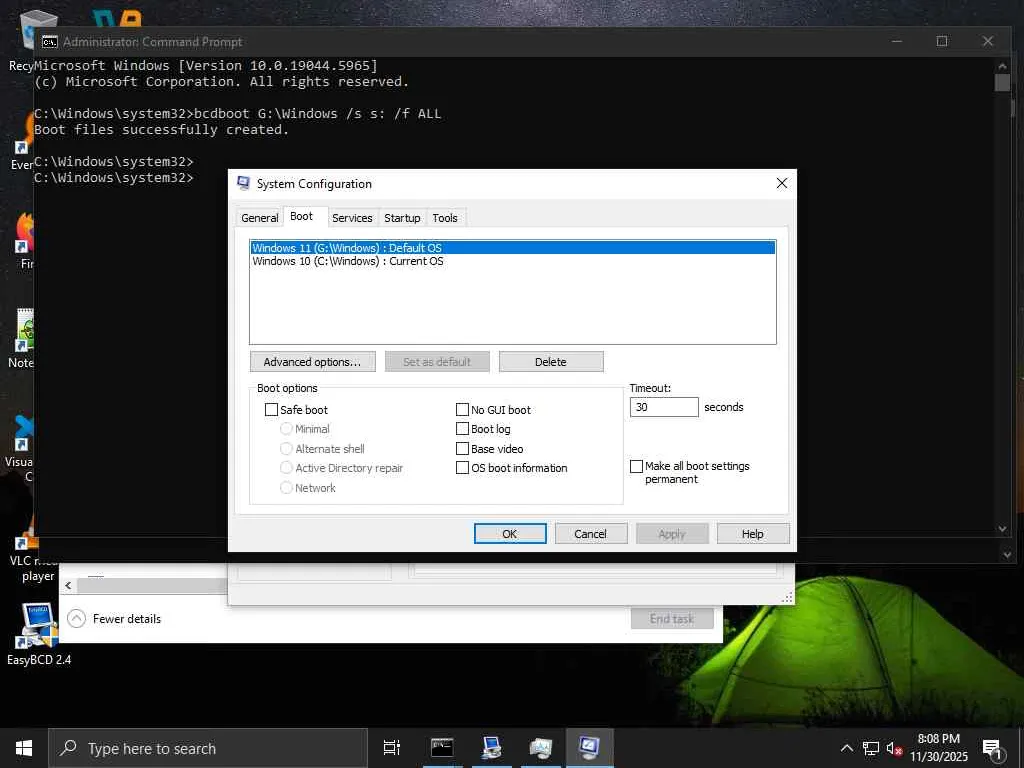
Task: Switch to System Configuration taskbar icon
Action: tap(590, 748)
